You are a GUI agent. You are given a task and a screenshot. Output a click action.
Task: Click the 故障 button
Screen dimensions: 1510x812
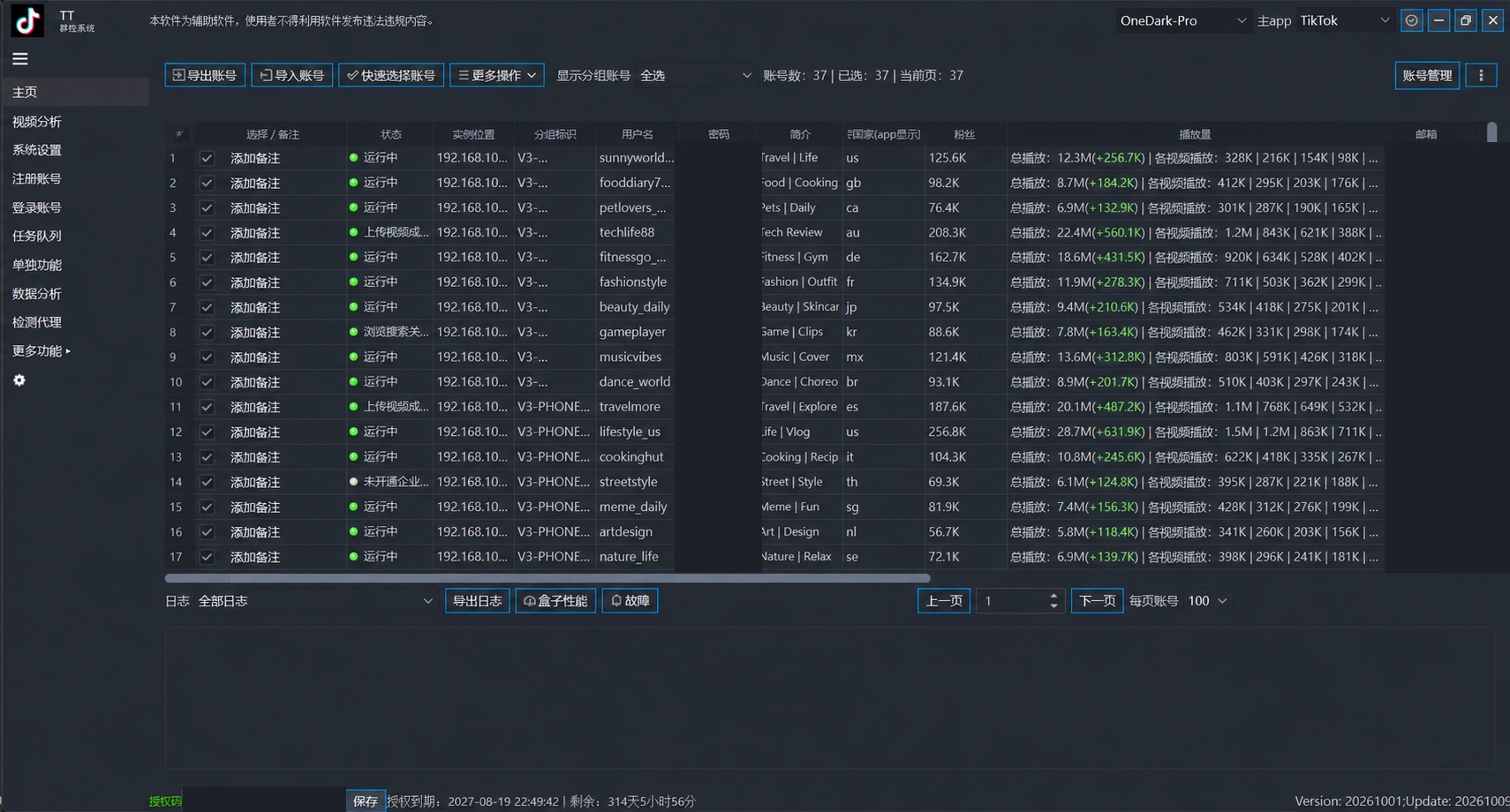(630, 601)
